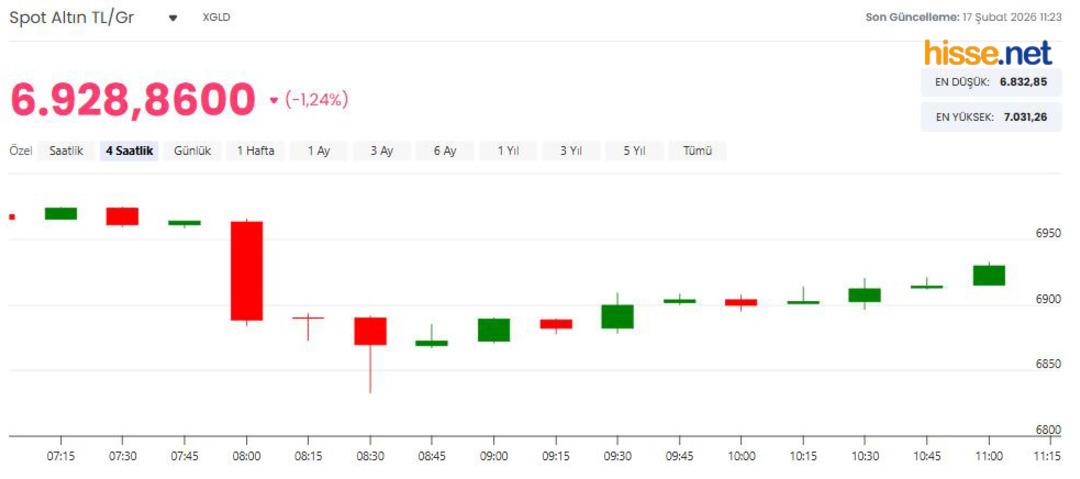Screen dimensions: 1080x479
Task: Click the EN YÜKSEK value box
Action: [x=990, y=117]
